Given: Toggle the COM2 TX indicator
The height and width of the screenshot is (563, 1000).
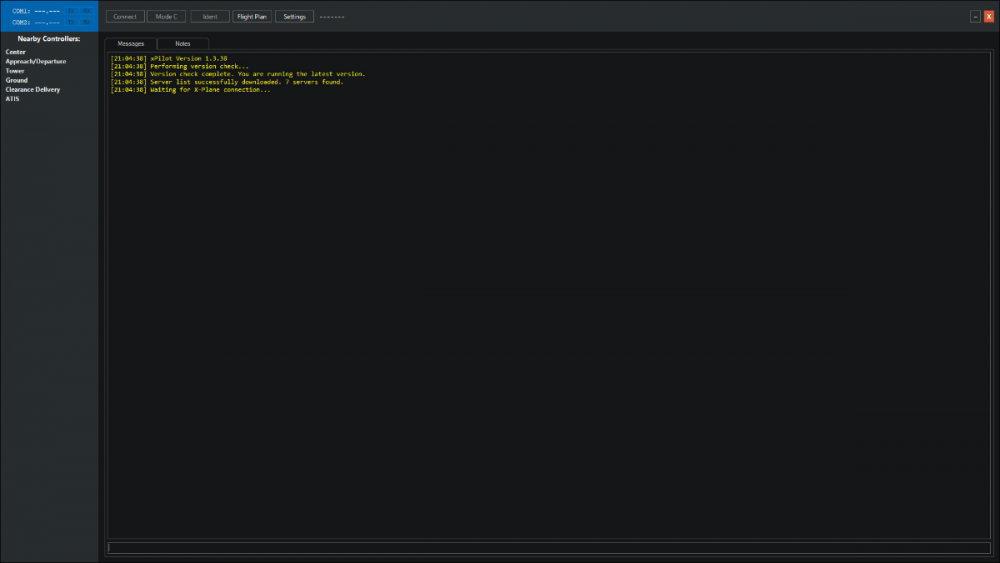Looking at the screenshot, I should [72, 22].
